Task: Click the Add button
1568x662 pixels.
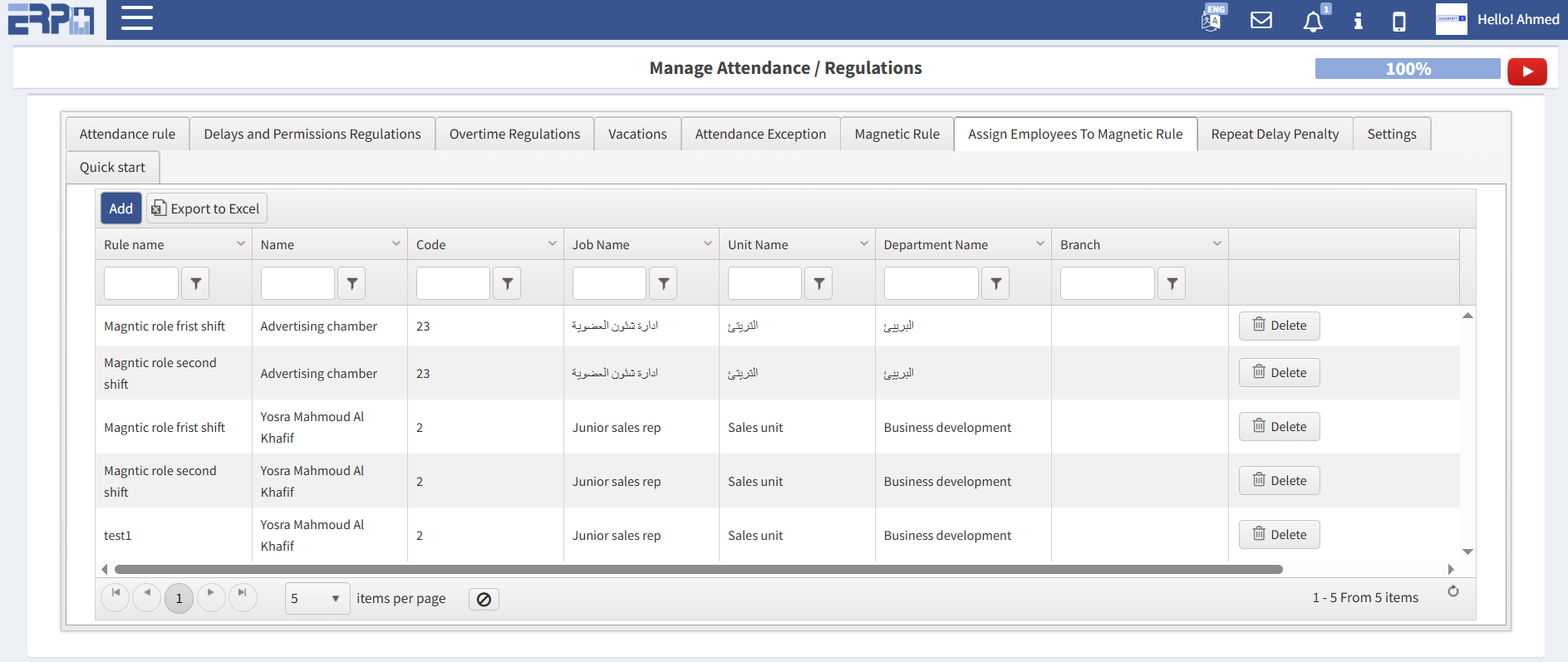Action: [x=120, y=208]
